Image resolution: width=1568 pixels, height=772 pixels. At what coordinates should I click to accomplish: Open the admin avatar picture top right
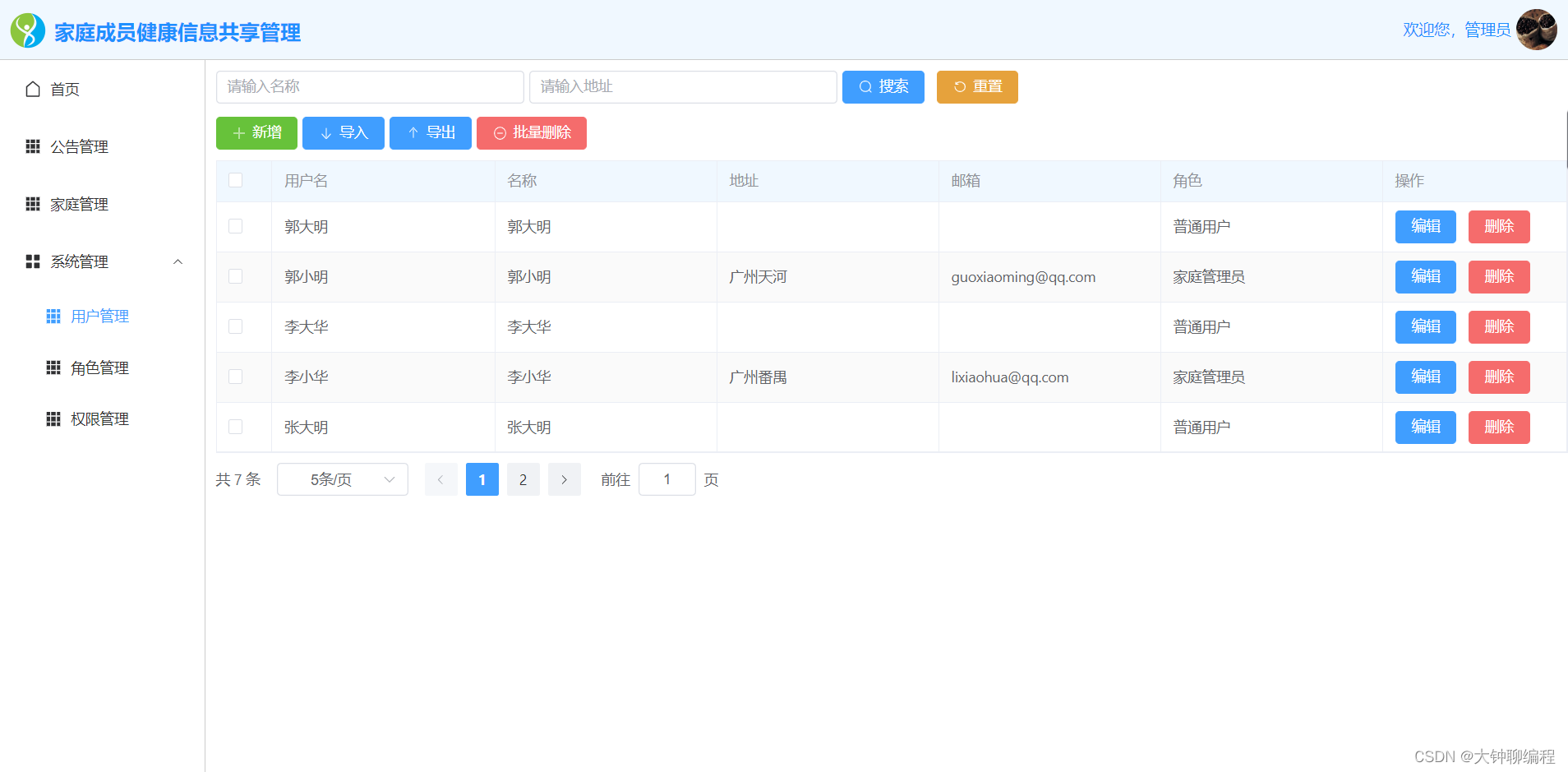pos(1538,30)
